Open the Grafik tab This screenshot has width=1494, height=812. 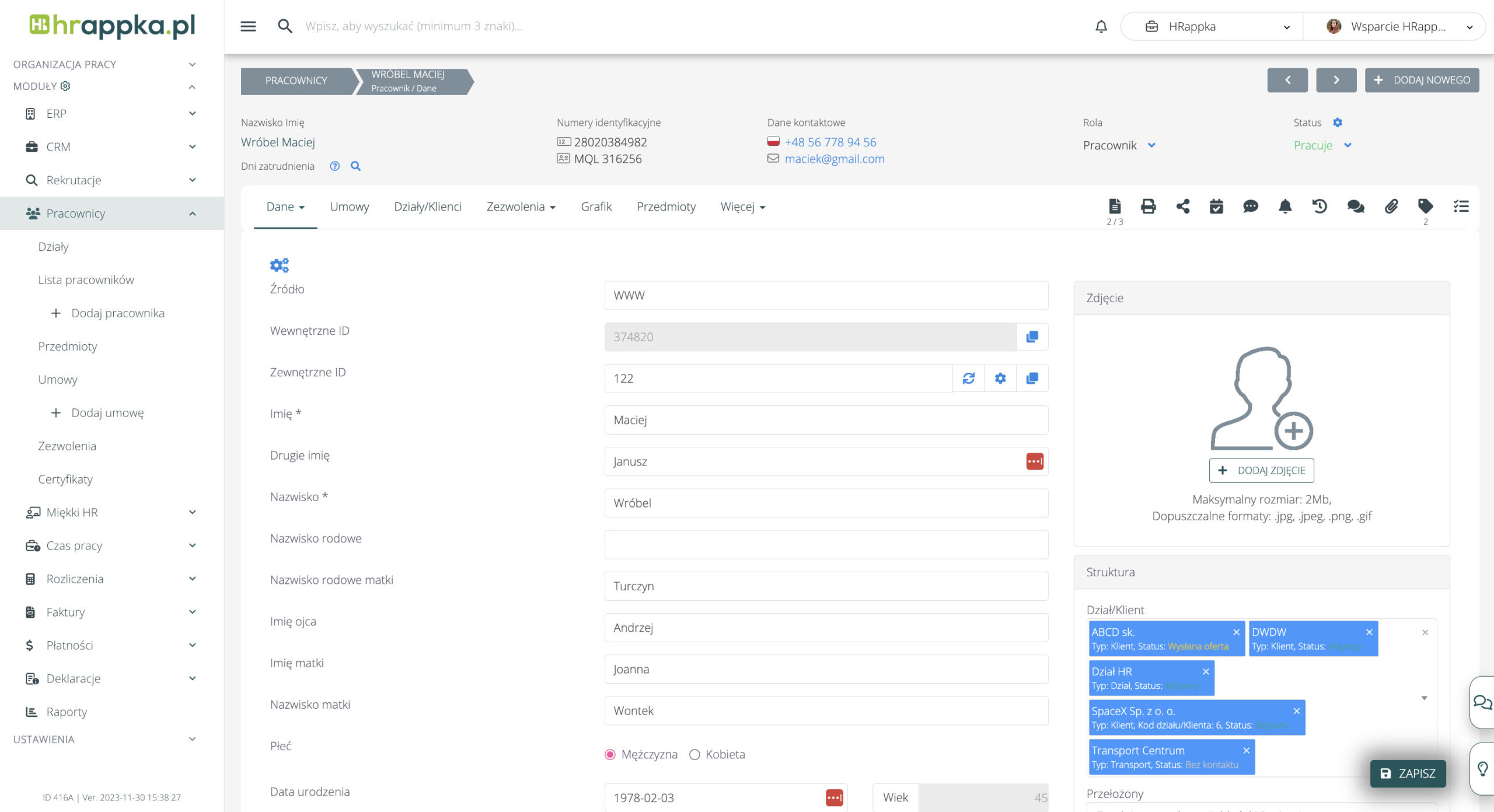(596, 206)
